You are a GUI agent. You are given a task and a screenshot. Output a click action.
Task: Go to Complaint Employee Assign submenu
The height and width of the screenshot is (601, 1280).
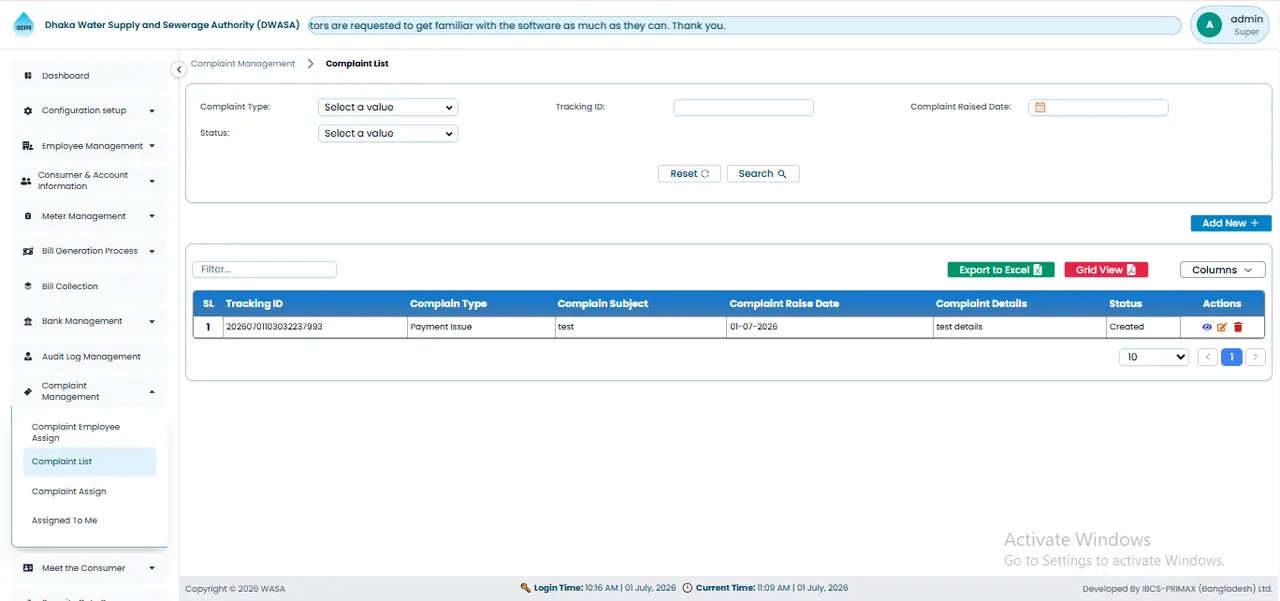[89, 432]
